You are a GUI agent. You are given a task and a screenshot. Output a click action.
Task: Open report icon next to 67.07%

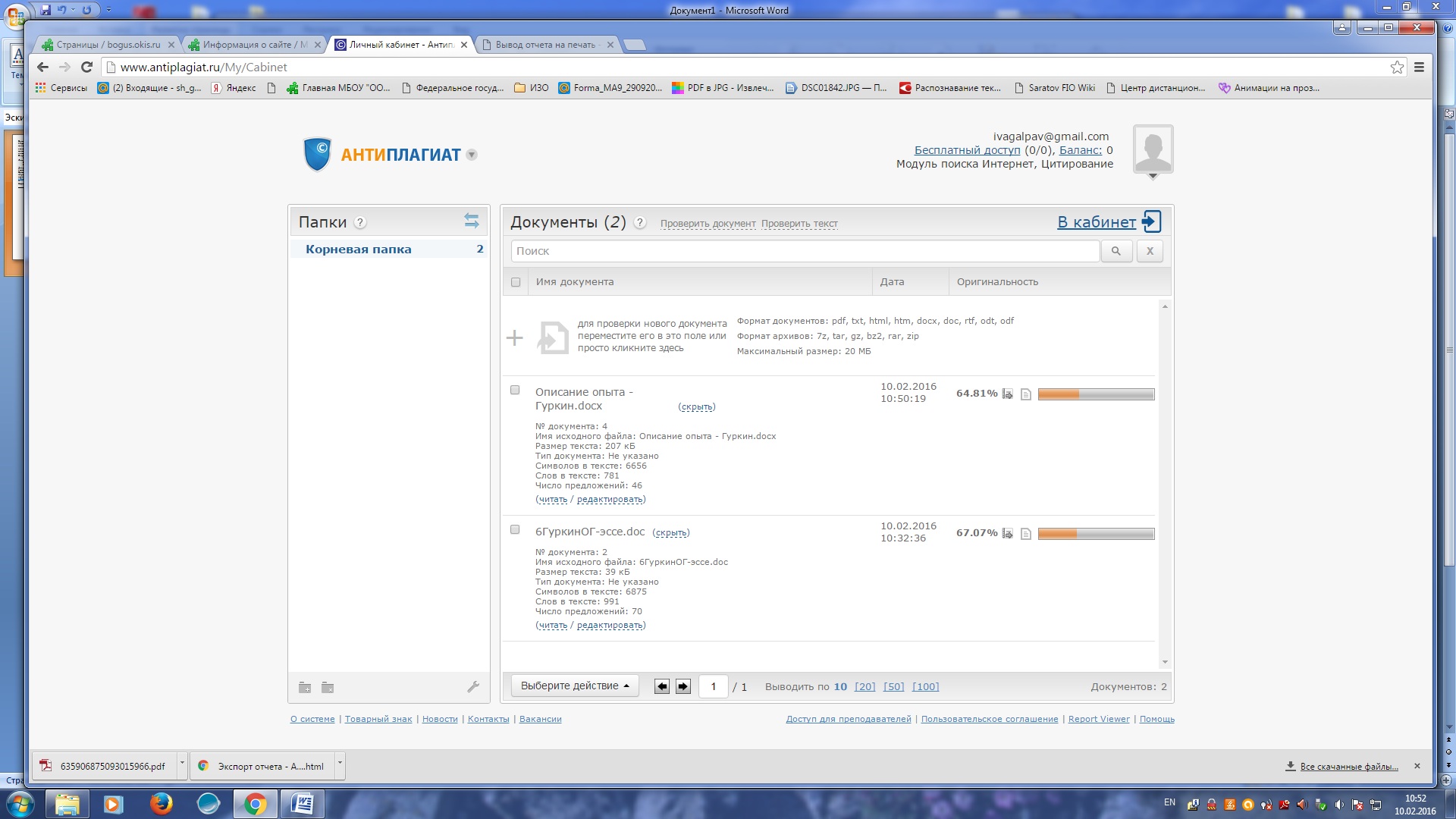point(1007,533)
